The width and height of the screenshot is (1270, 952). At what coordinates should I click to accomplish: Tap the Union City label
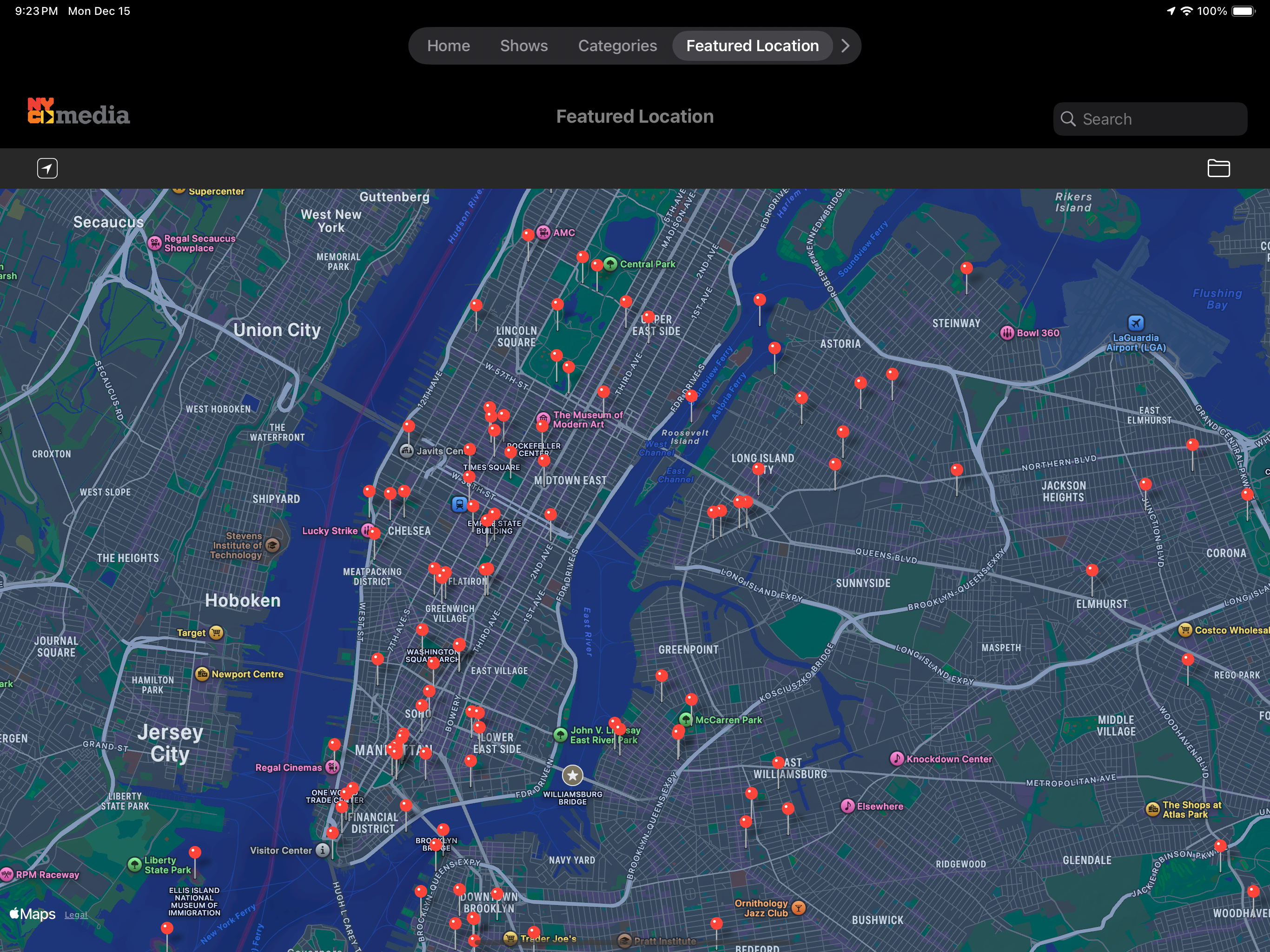[277, 330]
